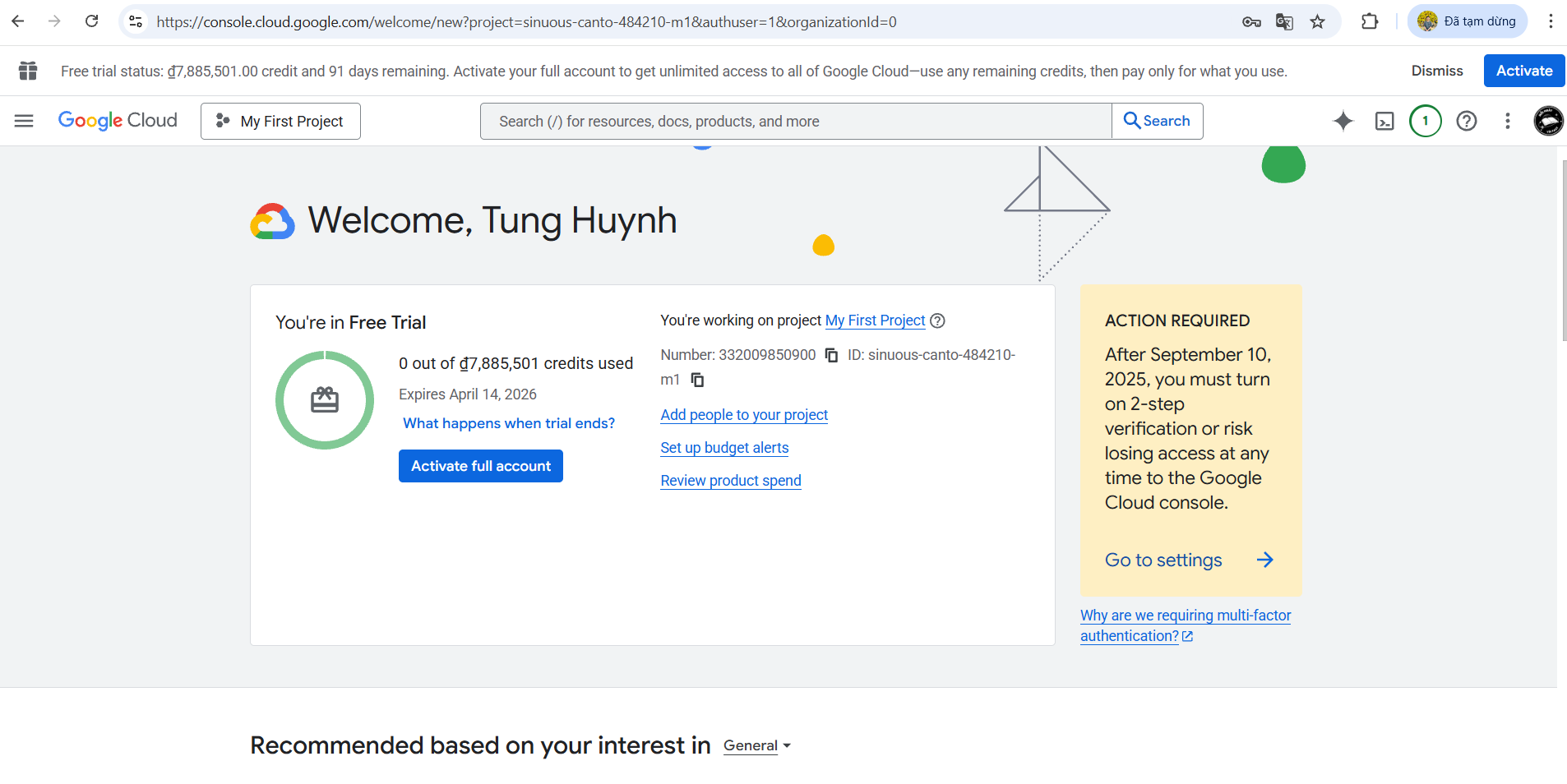Dismiss the free trial status banner
This screenshot has width=1567, height=784.
coord(1436,71)
